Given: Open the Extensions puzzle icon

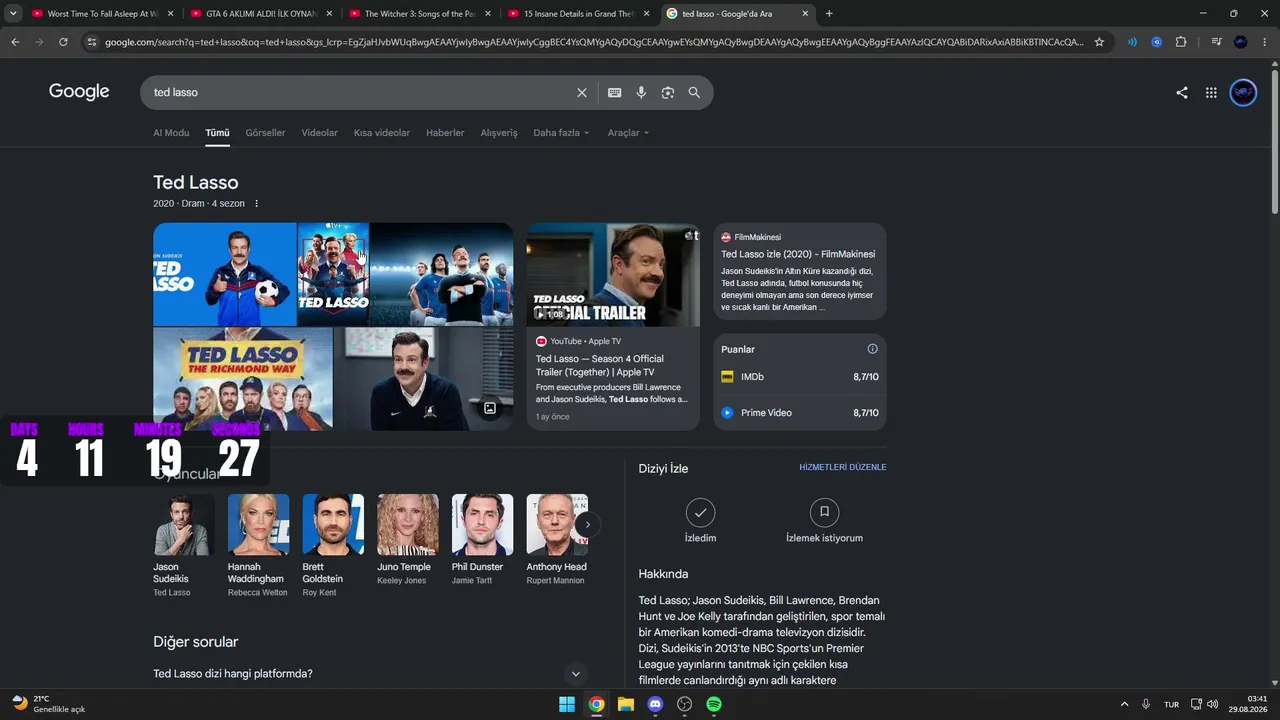Looking at the screenshot, I should [x=1181, y=42].
